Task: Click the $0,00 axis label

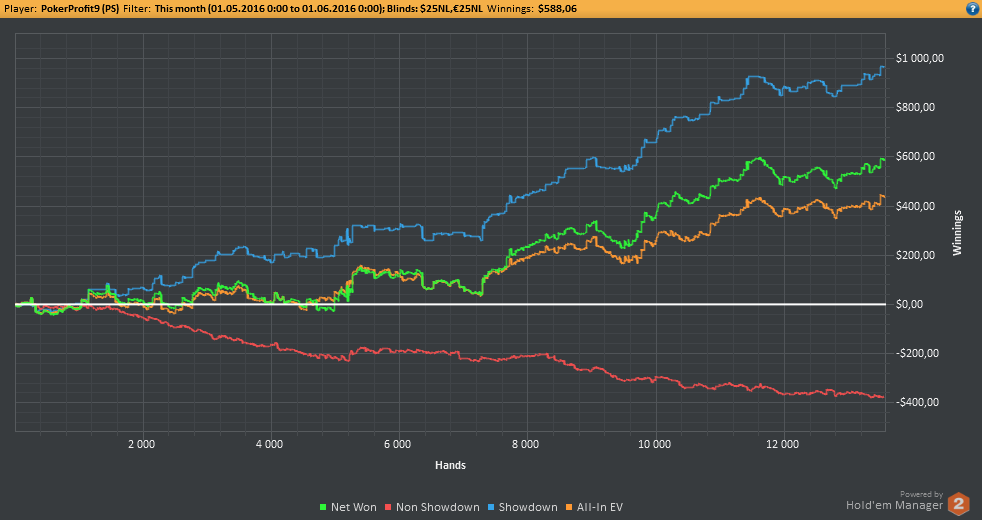Action: (910, 304)
